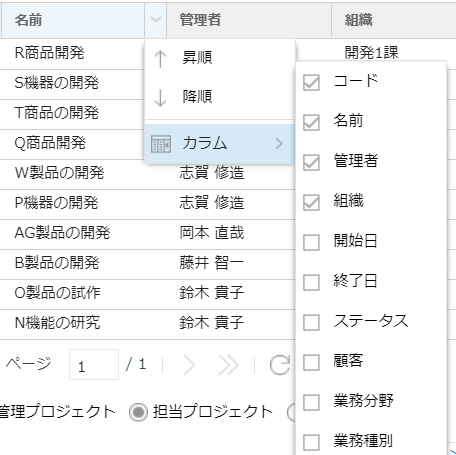Choose 降順 from the sort menu
The width and height of the screenshot is (456, 455).
pos(197,97)
